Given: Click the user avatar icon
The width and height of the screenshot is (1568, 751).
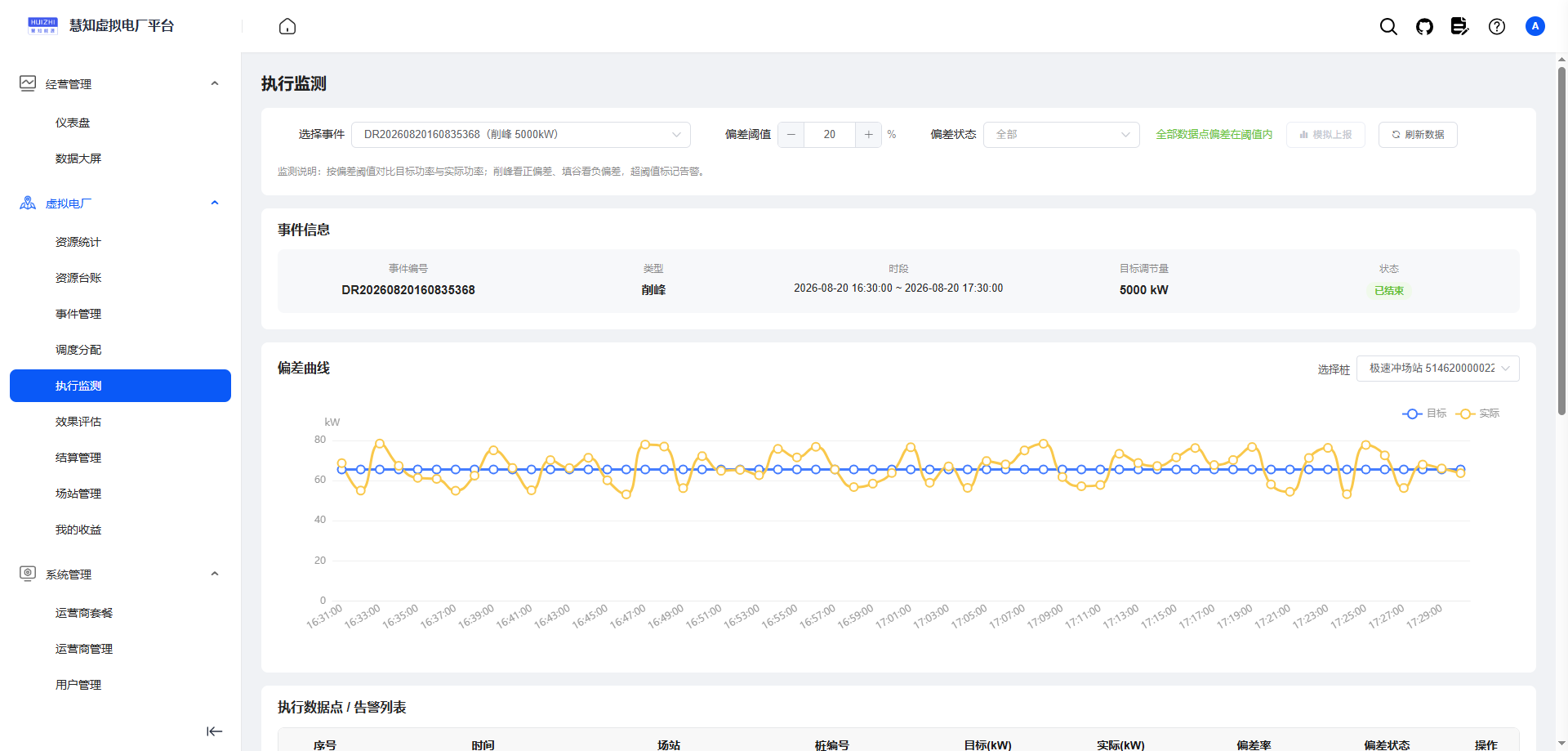Looking at the screenshot, I should 1535,26.
